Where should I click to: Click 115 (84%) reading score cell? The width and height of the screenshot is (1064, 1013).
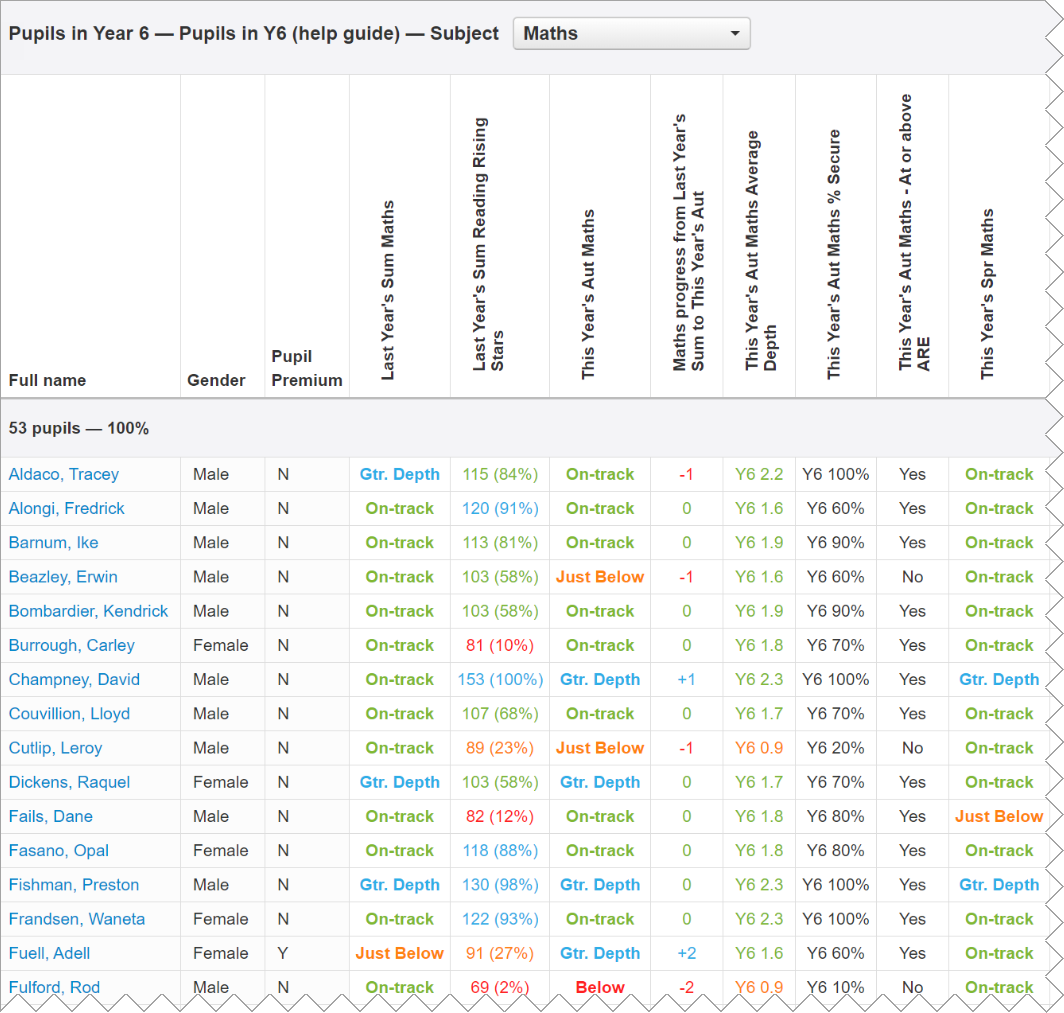500,474
